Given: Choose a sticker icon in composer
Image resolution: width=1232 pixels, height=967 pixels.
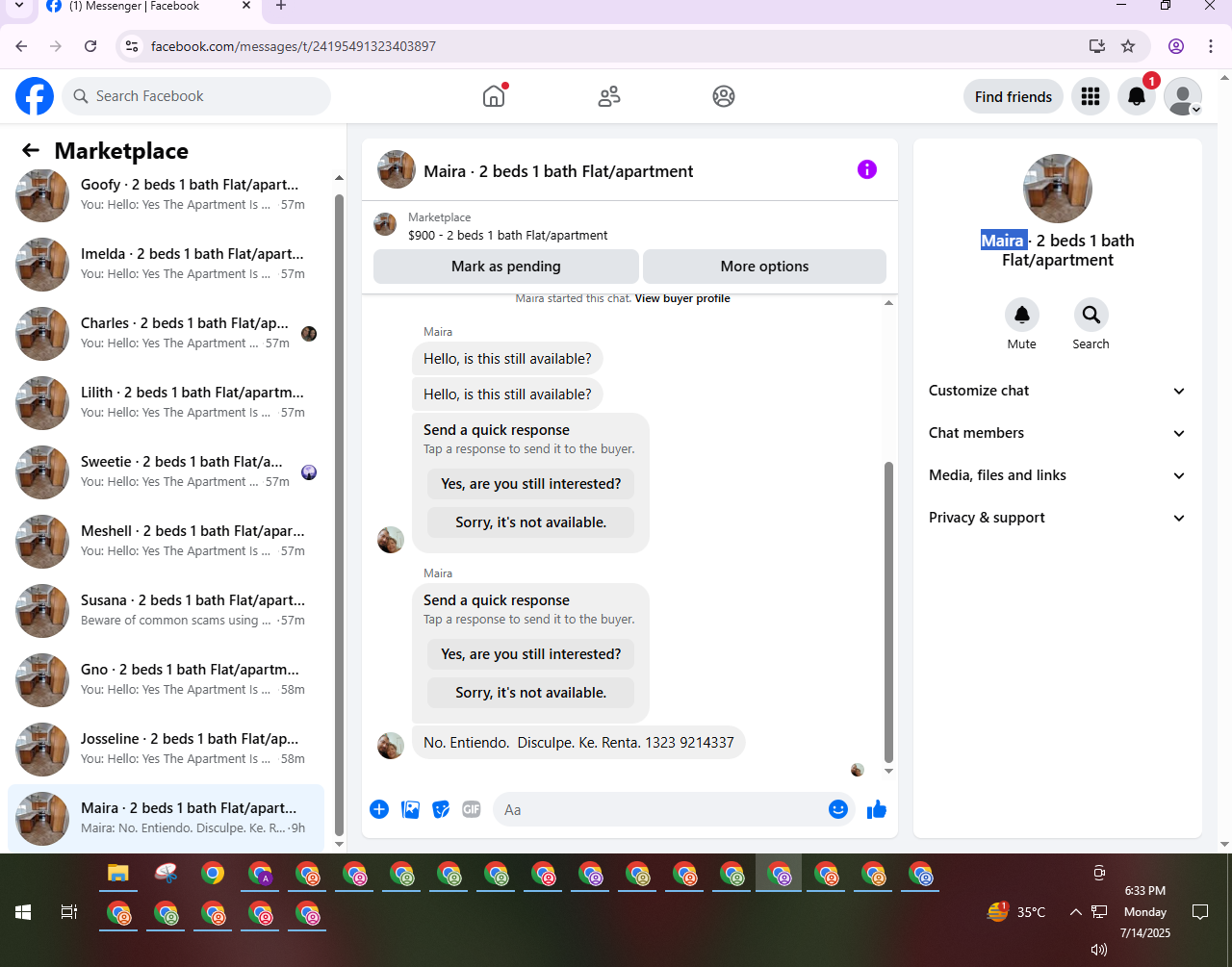Looking at the screenshot, I should pyautogui.click(x=441, y=809).
